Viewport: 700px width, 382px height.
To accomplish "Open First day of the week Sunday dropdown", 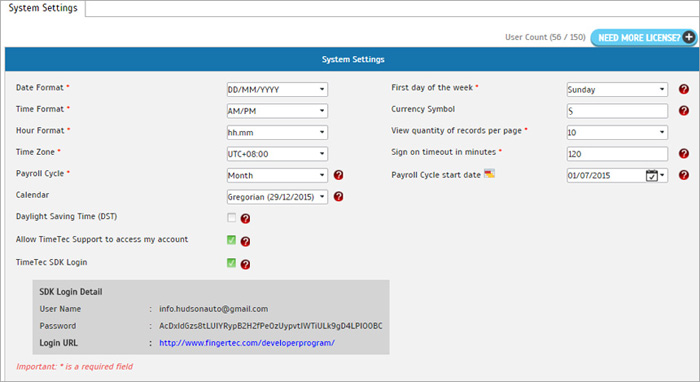I will coord(617,89).
